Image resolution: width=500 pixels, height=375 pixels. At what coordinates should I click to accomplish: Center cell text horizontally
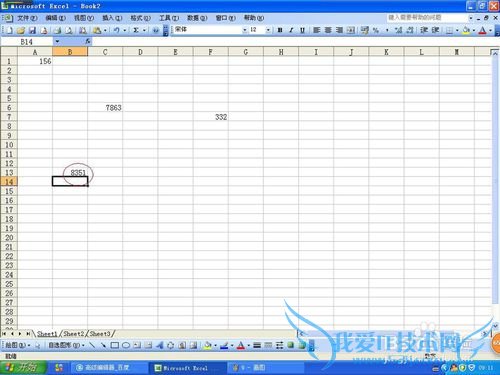click(328, 30)
